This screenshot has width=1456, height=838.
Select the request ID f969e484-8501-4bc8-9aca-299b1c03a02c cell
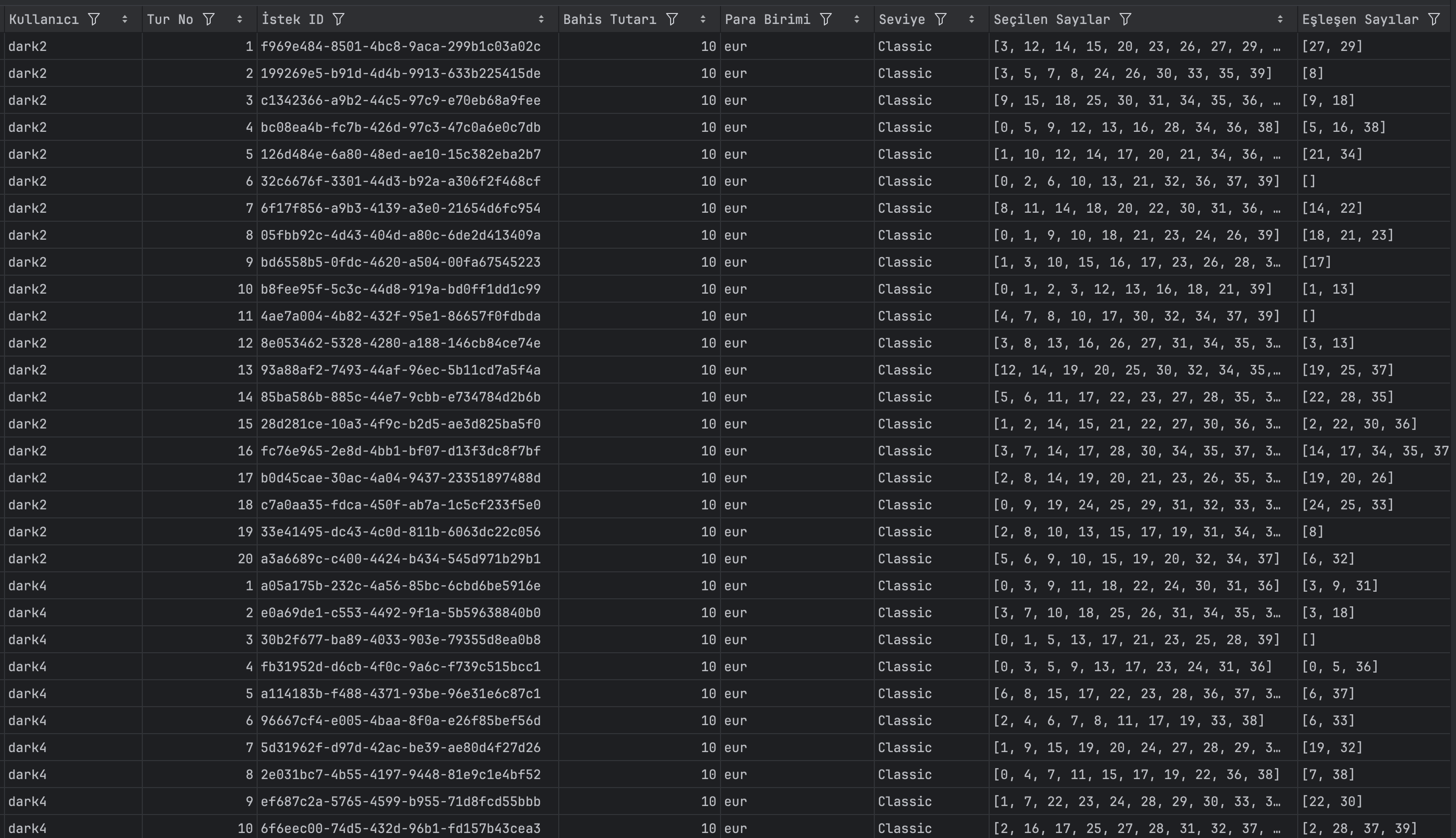(x=400, y=46)
